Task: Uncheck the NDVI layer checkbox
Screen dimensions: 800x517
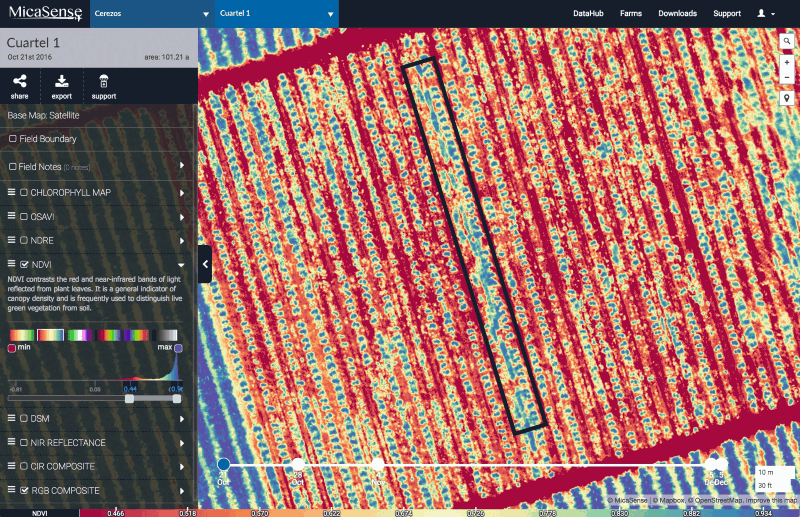Action: click(x=25, y=264)
